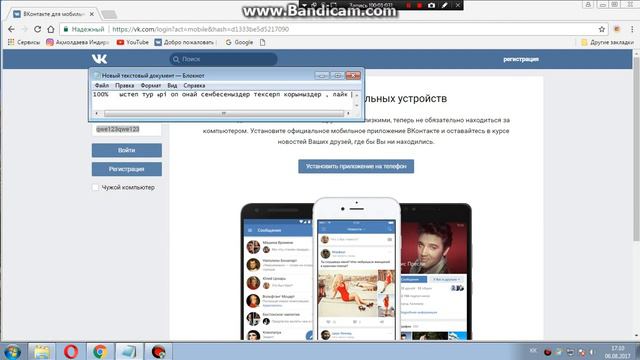Stop recording with Bandicam red stop button
The width and height of the screenshot is (640, 360).
419,5
